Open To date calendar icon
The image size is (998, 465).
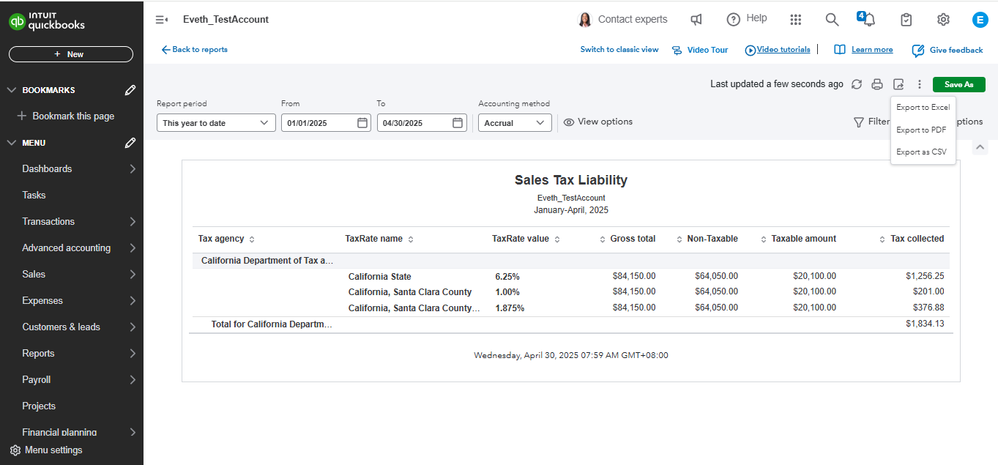click(458, 123)
